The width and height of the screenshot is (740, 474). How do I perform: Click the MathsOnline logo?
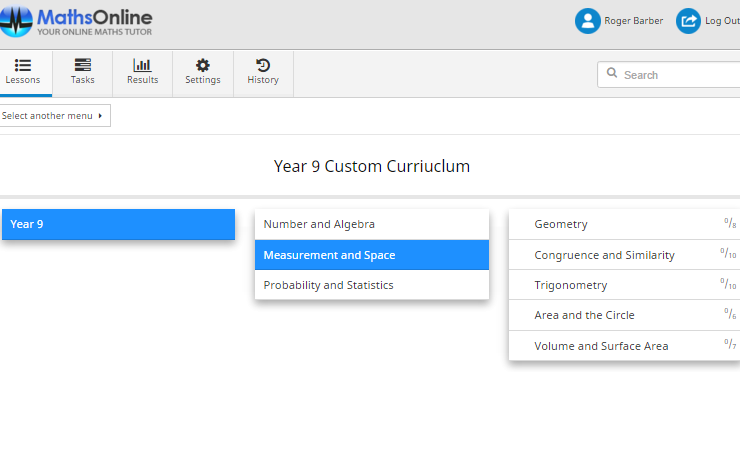[78, 22]
